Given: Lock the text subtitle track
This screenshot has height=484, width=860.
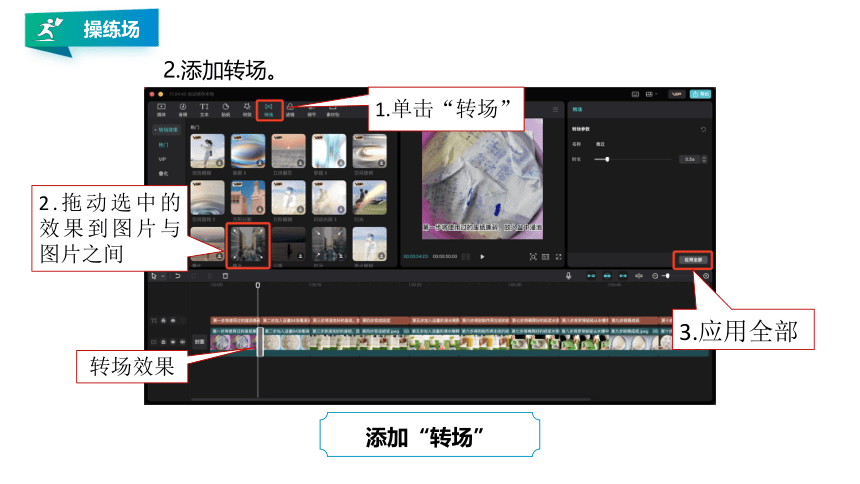Looking at the screenshot, I should 163,320.
